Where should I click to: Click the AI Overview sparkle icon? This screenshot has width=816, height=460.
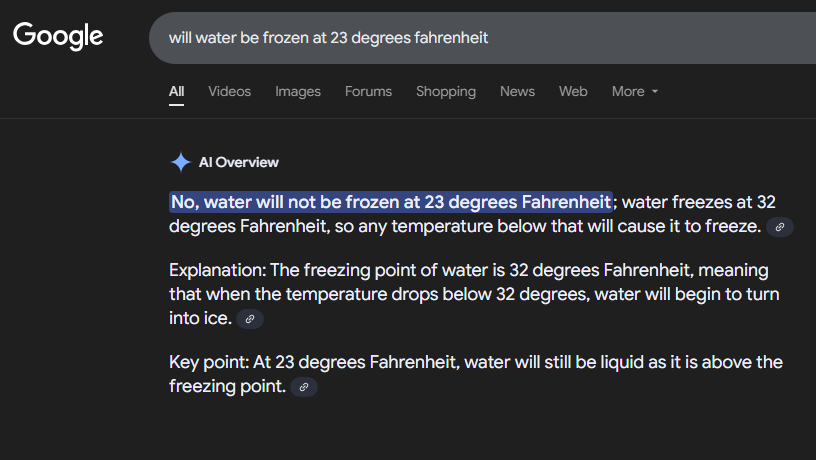point(180,162)
